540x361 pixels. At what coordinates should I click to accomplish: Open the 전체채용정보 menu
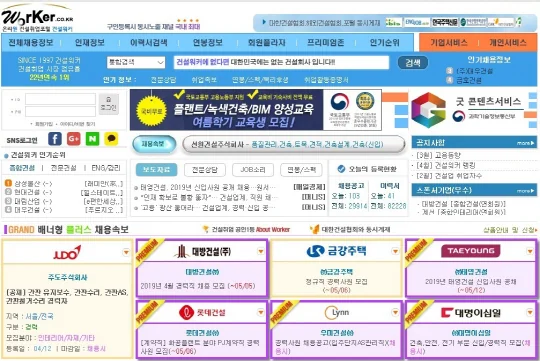[31, 43]
